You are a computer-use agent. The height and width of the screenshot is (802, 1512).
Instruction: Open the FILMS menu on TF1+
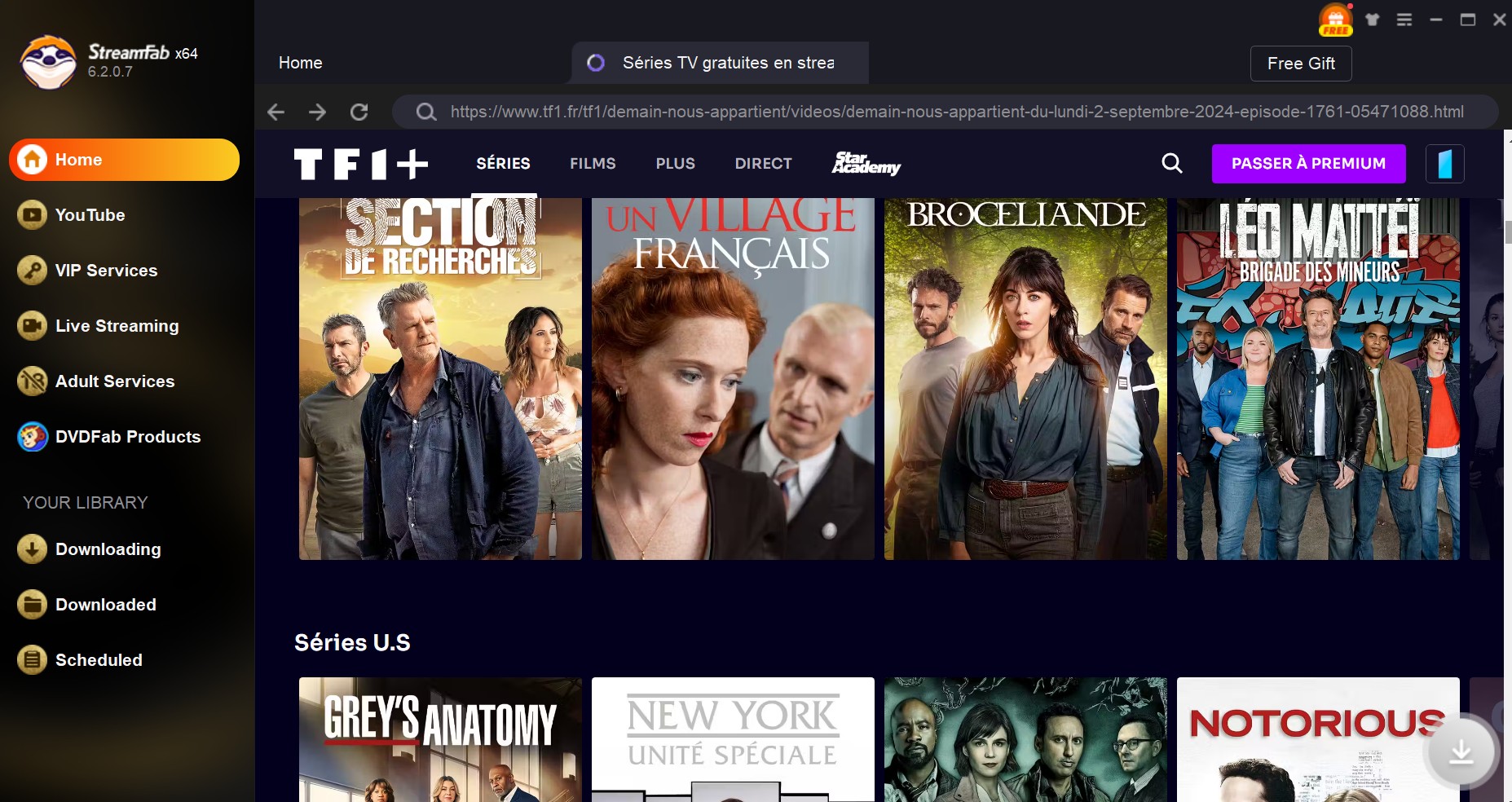[593, 164]
